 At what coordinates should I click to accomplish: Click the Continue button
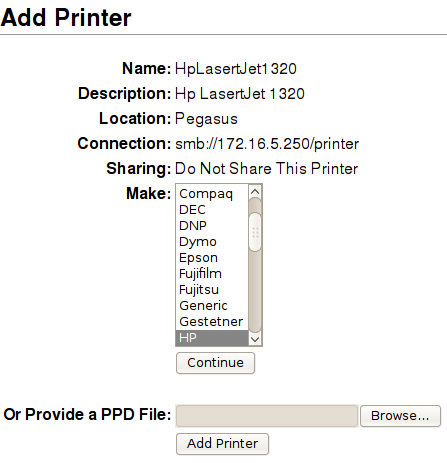tap(215, 363)
